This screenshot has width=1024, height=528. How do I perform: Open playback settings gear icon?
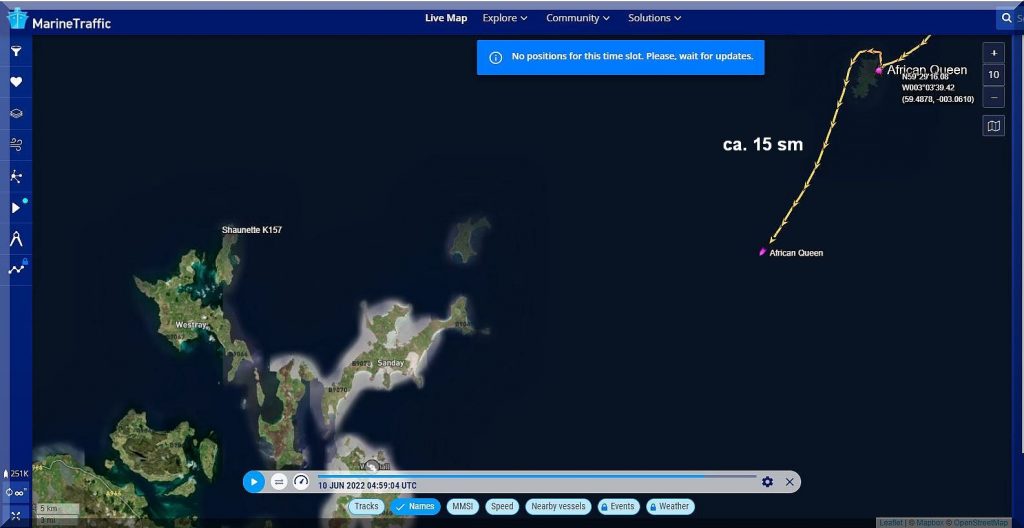767,482
